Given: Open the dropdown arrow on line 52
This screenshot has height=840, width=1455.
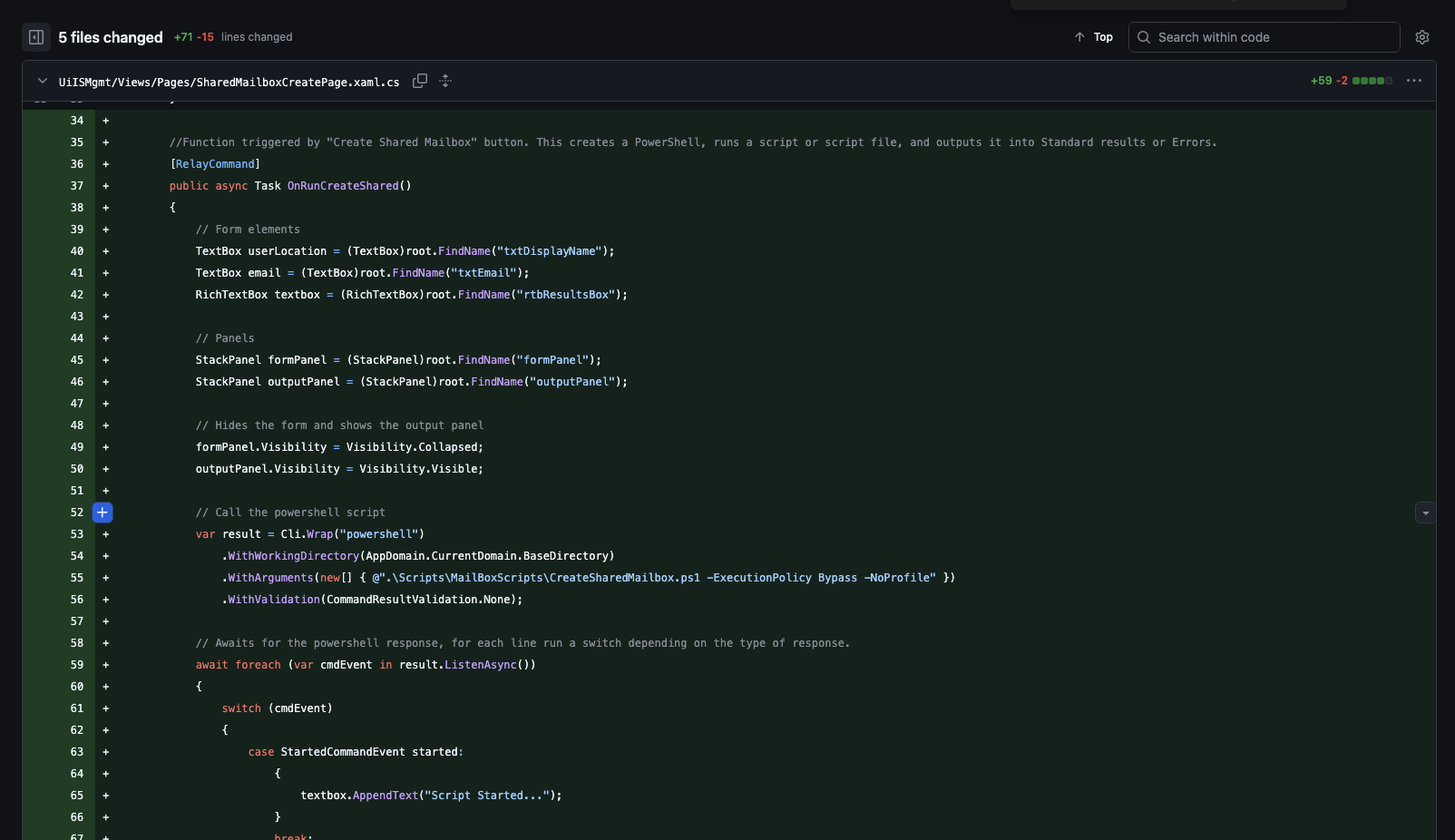Looking at the screenshot, I should click(1425, 513).
